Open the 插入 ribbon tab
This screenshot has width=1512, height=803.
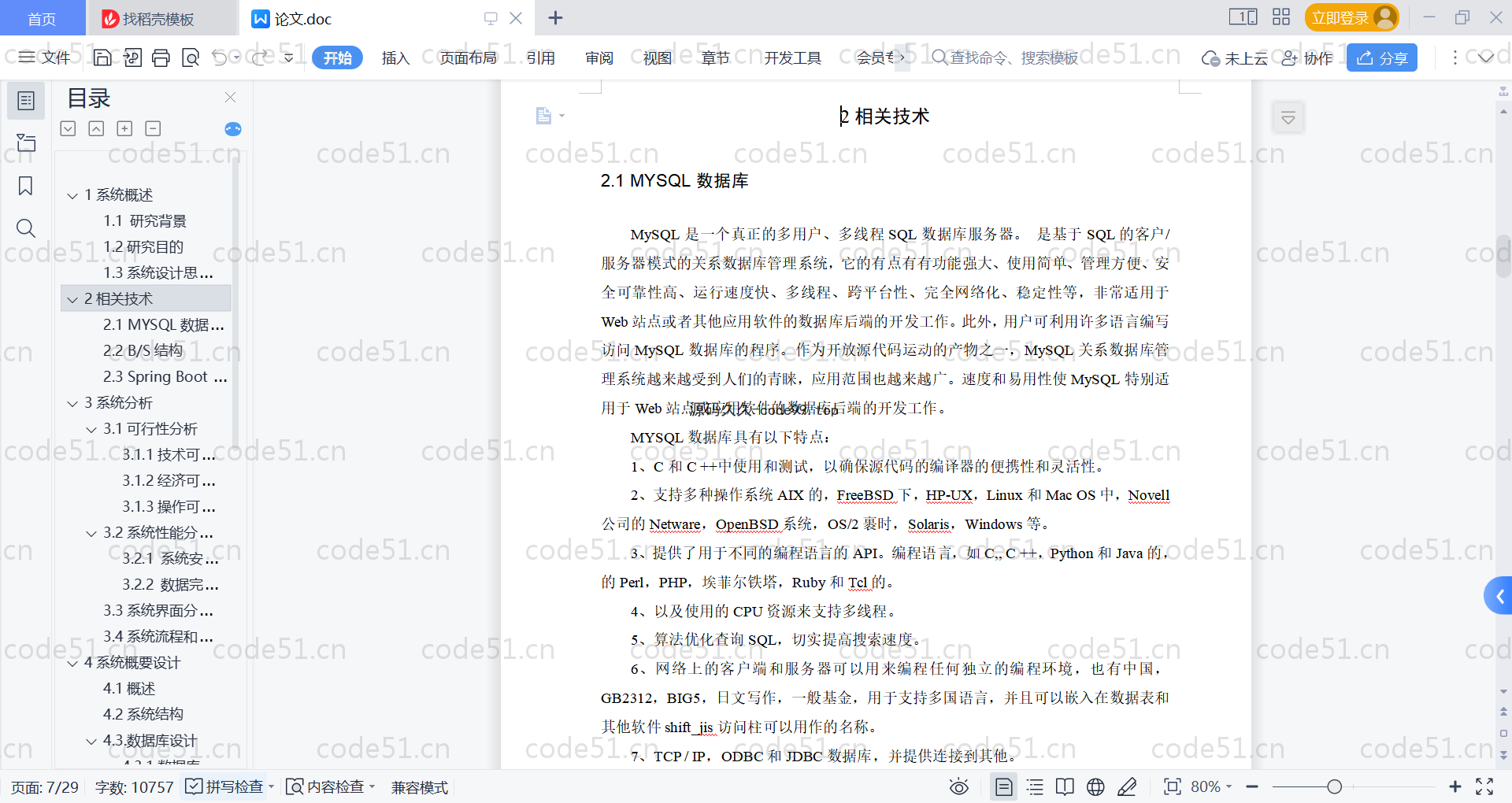(x=395, y=57)
